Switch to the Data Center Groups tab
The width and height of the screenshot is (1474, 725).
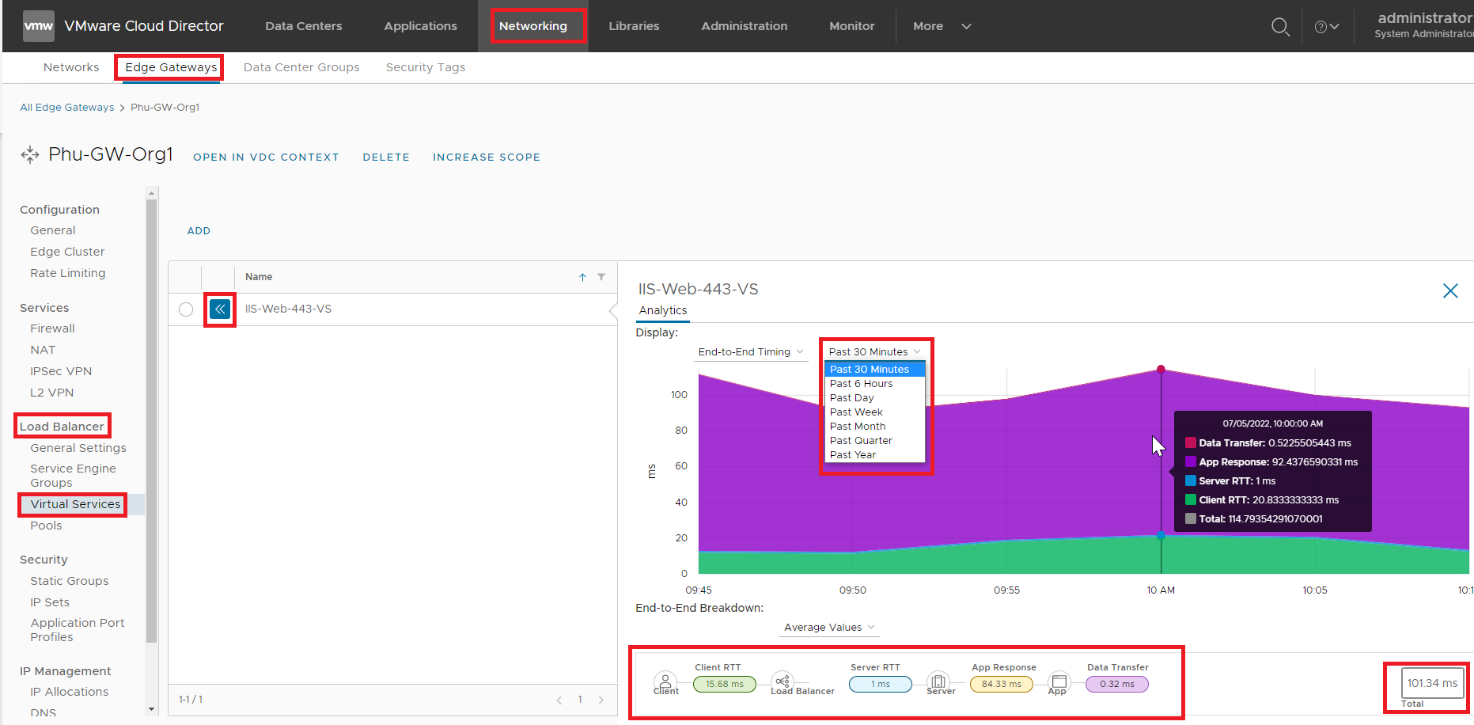301,67
